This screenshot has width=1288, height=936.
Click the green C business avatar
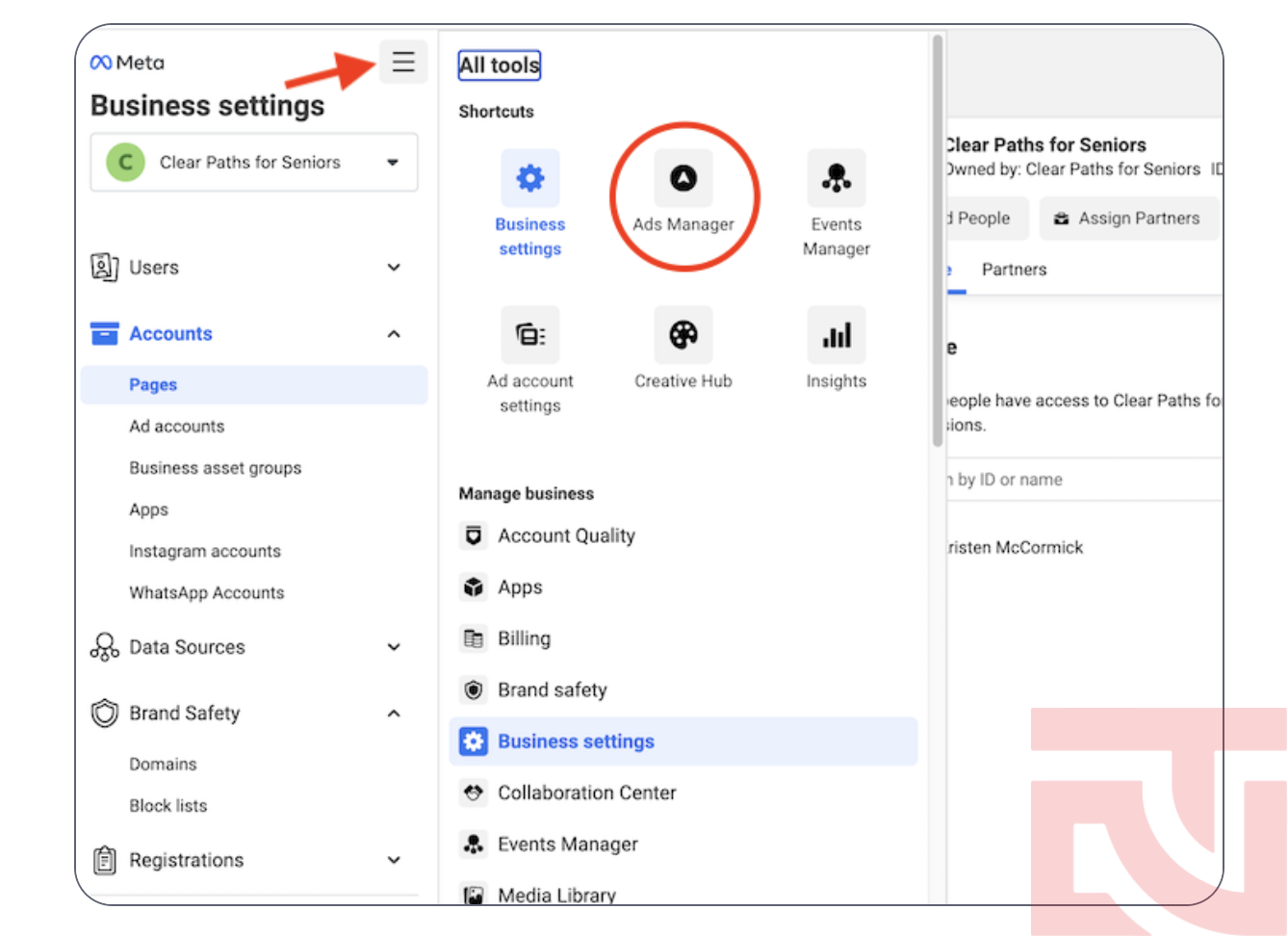(125, 163)
